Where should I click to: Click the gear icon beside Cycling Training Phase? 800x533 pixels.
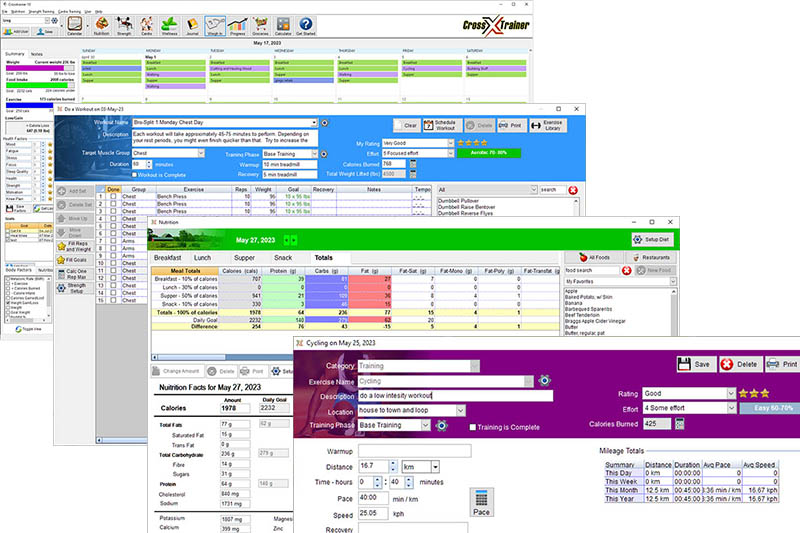coord(442,425)
